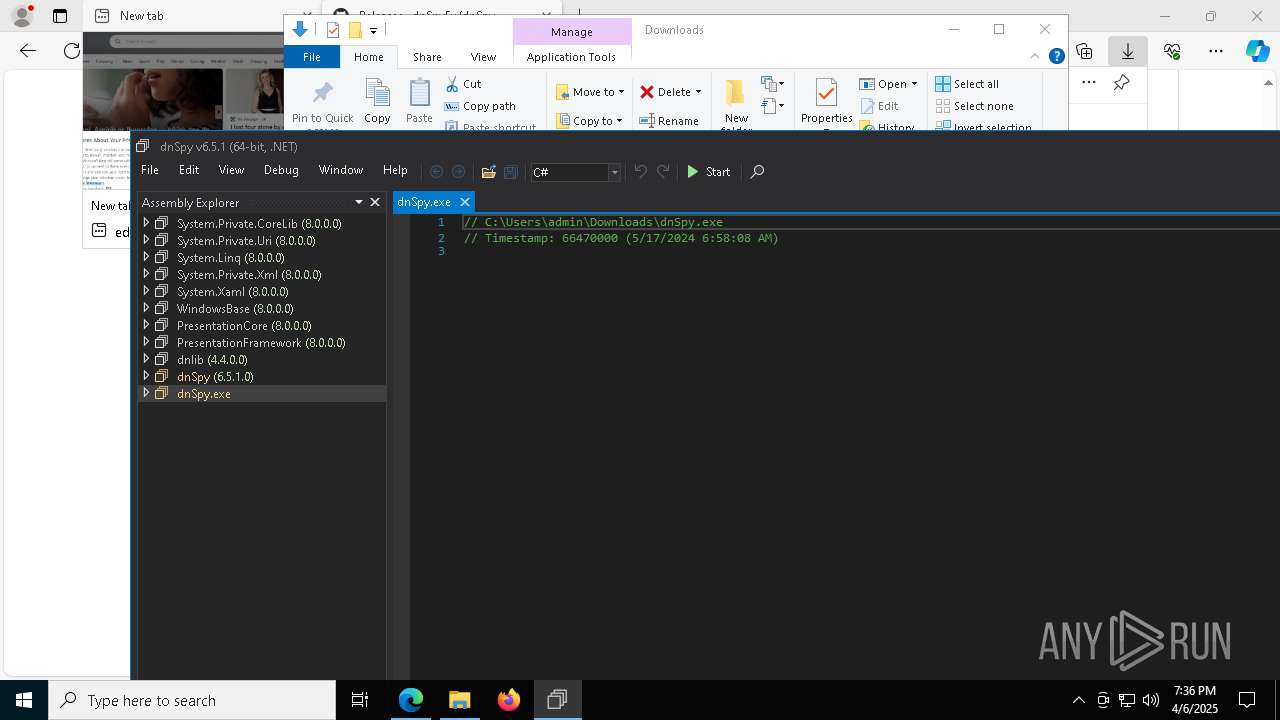Close the Assembly Explorer panel

tap(375, 202)
